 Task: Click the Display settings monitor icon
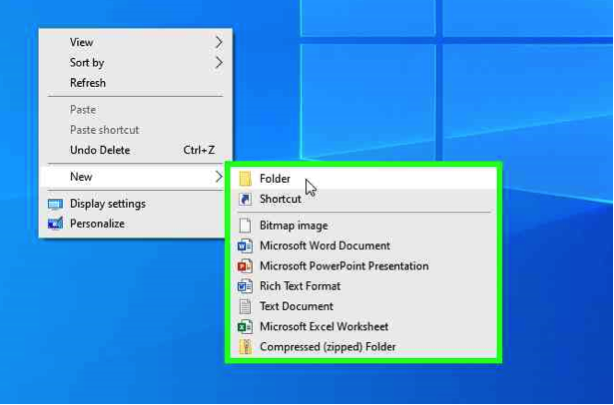(55, 204)
